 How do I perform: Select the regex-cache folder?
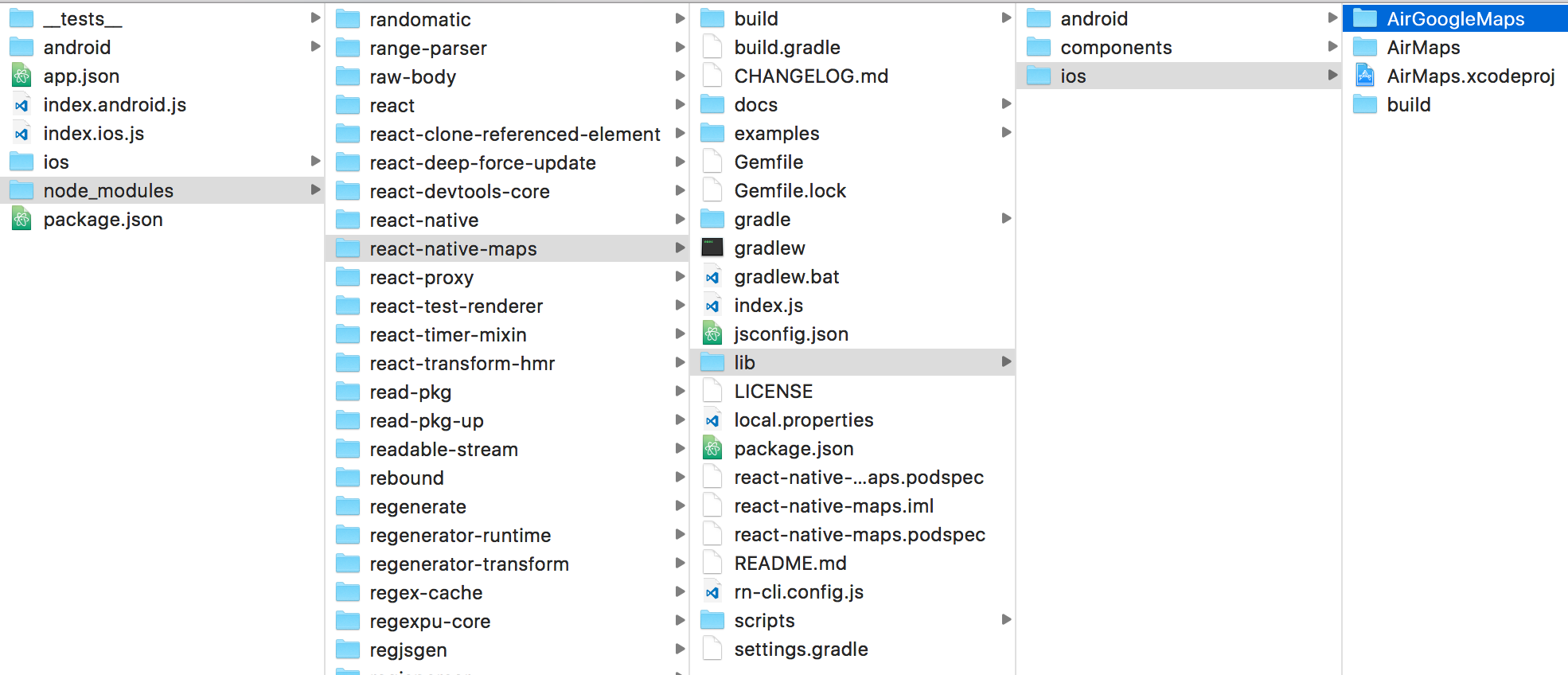pyautogui.click(x=508, y=592)
